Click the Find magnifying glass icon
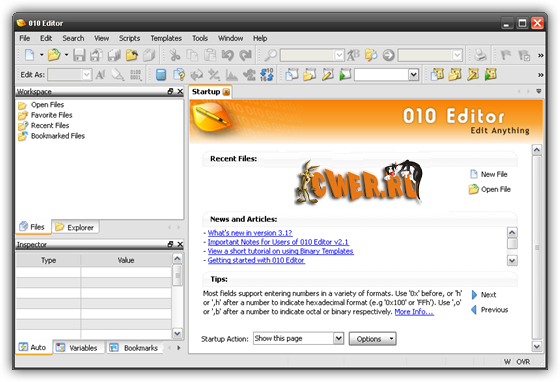 (270, 55)
